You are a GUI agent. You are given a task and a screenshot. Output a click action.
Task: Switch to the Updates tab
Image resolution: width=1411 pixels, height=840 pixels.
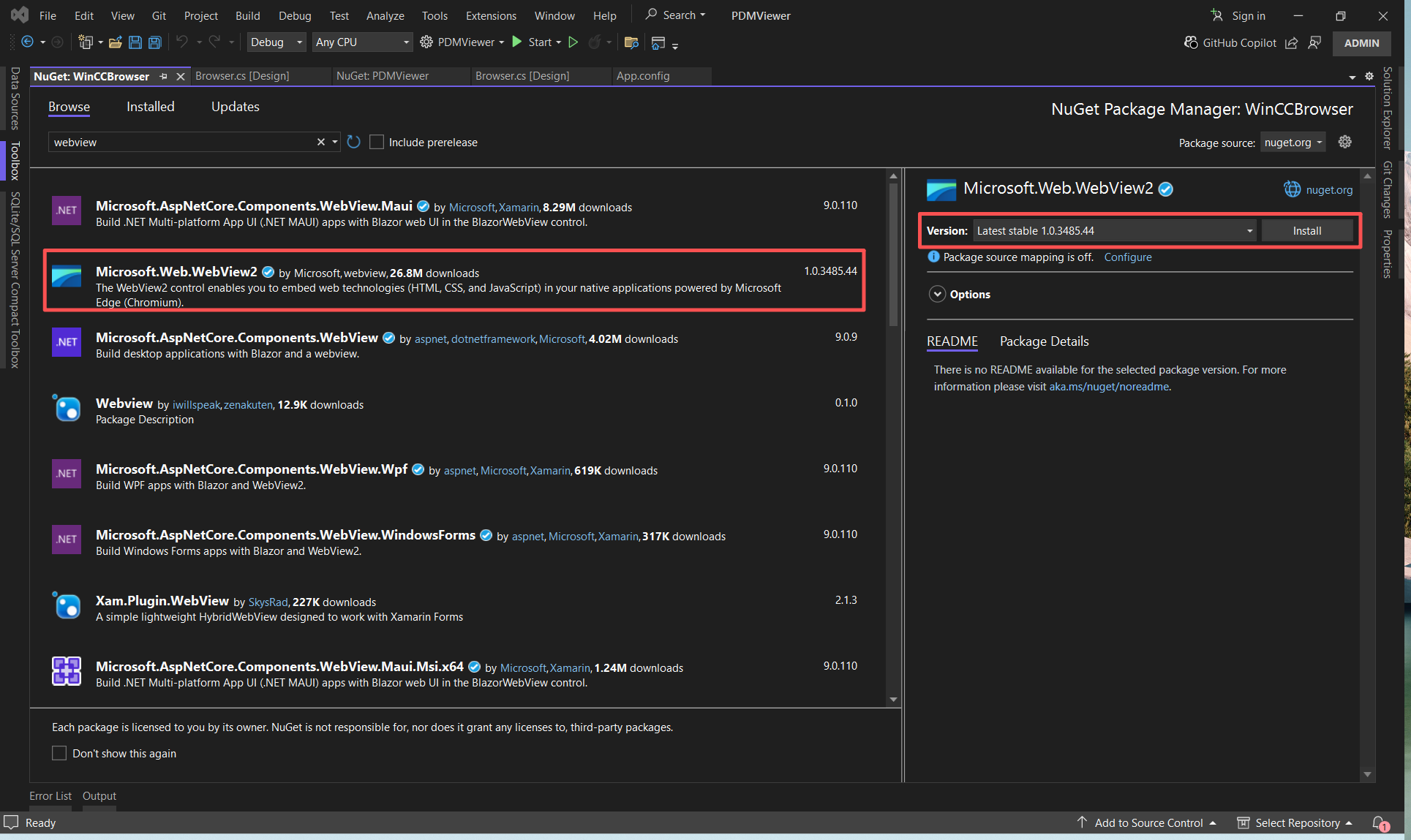pyautogui.click(x=236, y=107)
